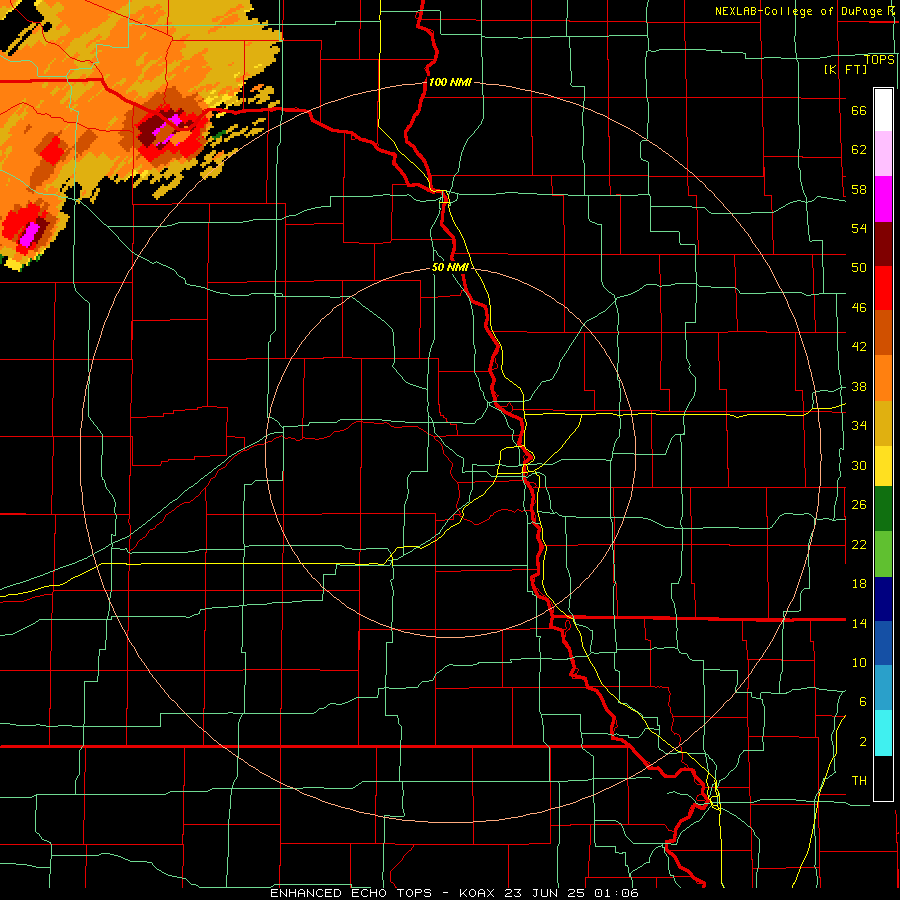Click the white 66 kft legend swatch
Screen dimensions: 900x900
[x=883, y=110]
